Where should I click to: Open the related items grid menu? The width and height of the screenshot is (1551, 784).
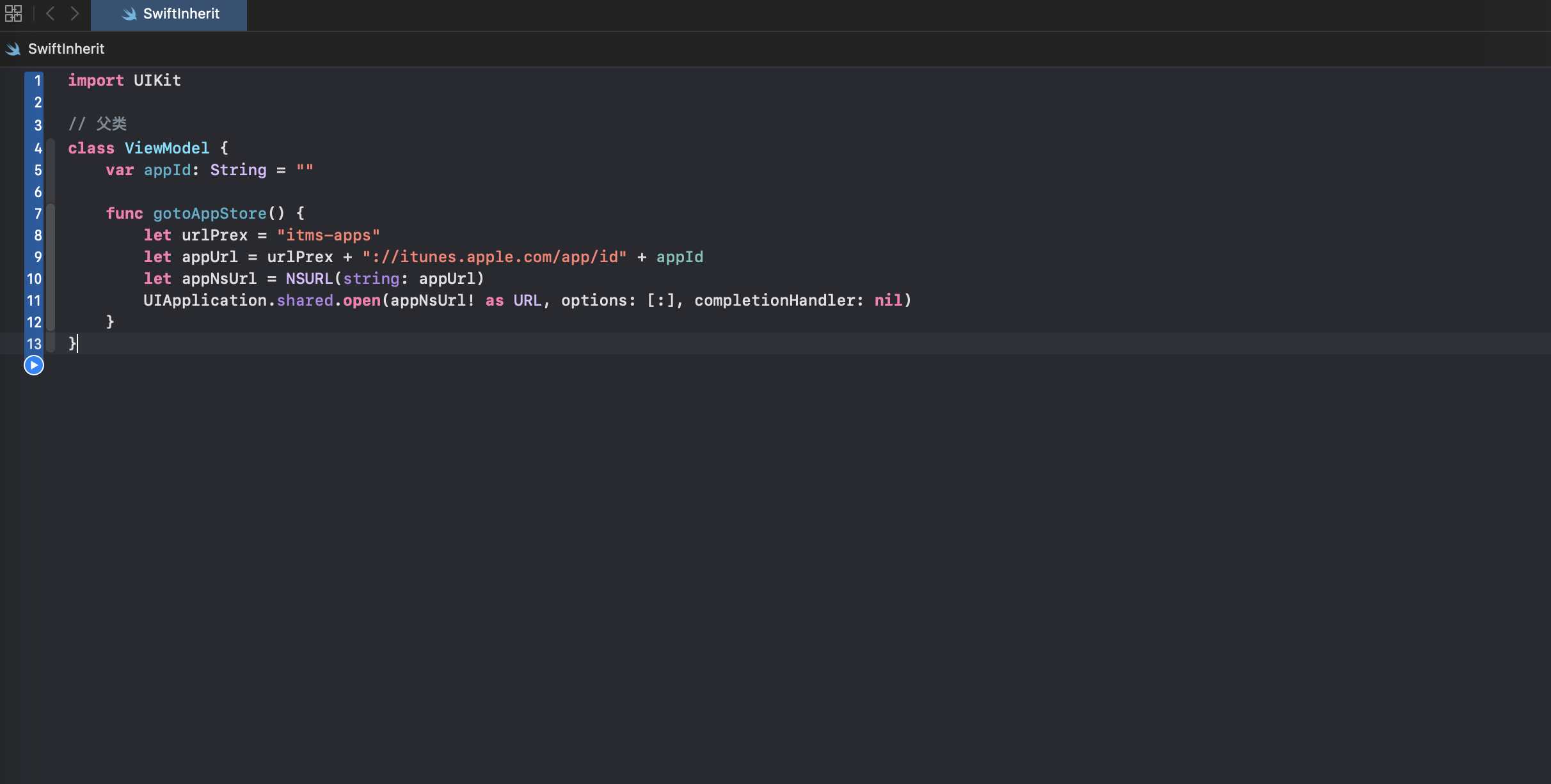(13, 13)
